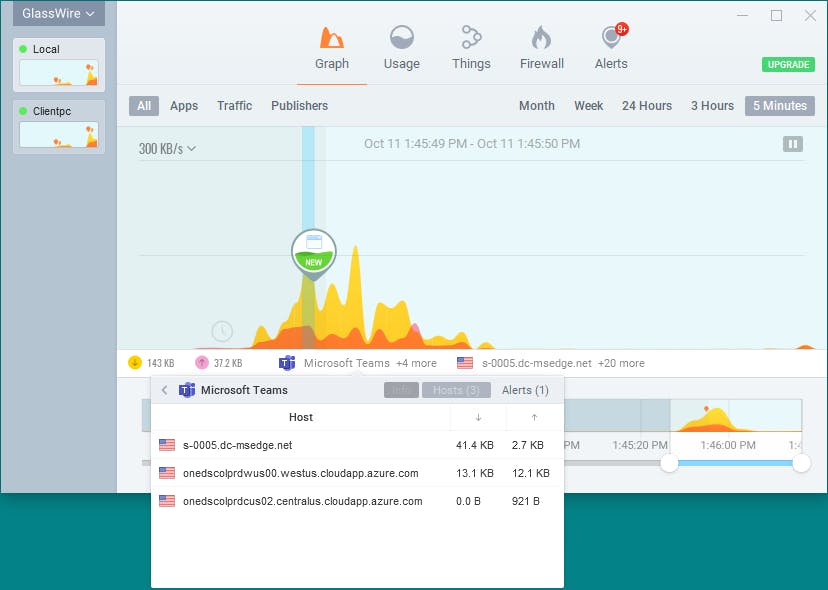Select onedscolprdwus00.westus.cloudapp.azure.com host
The height and width of the screenshot is (590, 828).
(x=357, y=473)
